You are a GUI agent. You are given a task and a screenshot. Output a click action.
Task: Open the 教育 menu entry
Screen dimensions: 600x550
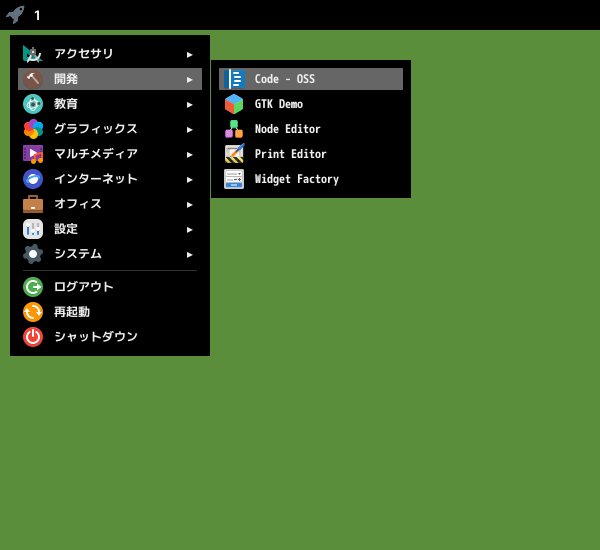coord(110,104)
